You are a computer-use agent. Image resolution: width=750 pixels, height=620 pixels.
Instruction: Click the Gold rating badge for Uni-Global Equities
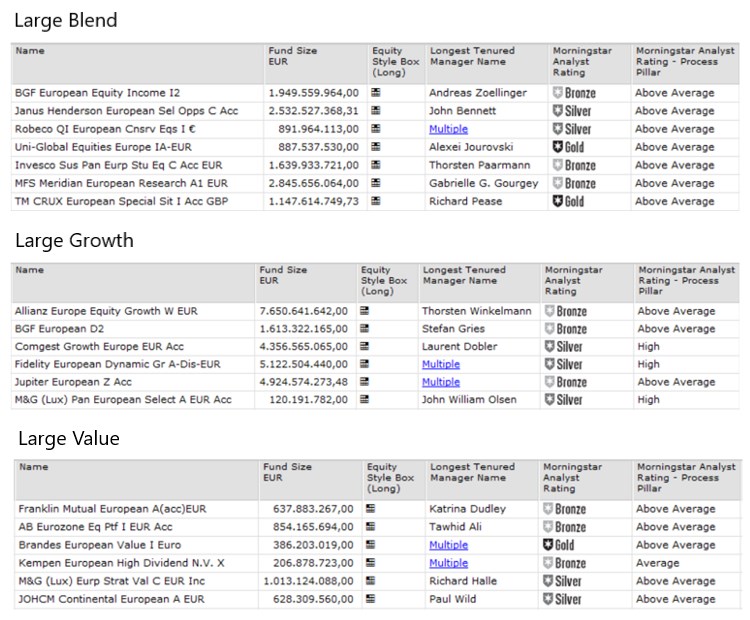(x=568, y=147)
